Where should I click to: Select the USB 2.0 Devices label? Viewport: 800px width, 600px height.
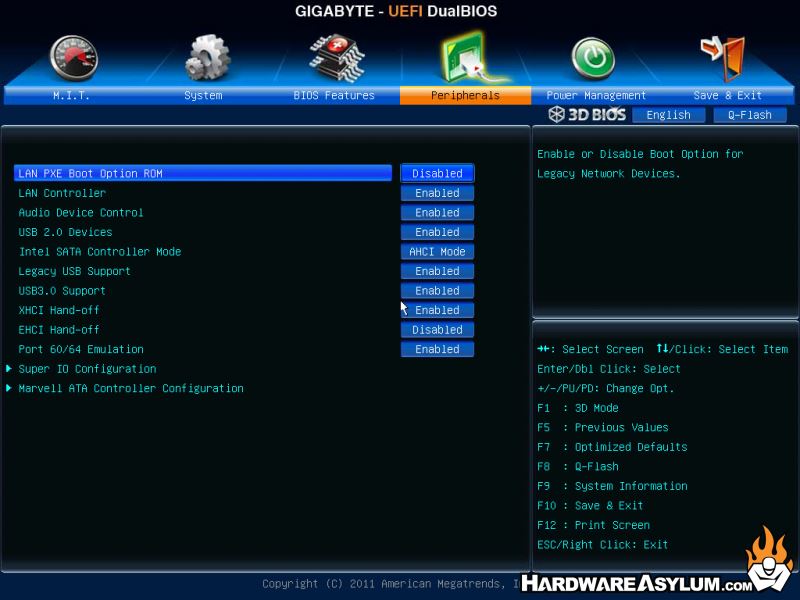[65, 232]
